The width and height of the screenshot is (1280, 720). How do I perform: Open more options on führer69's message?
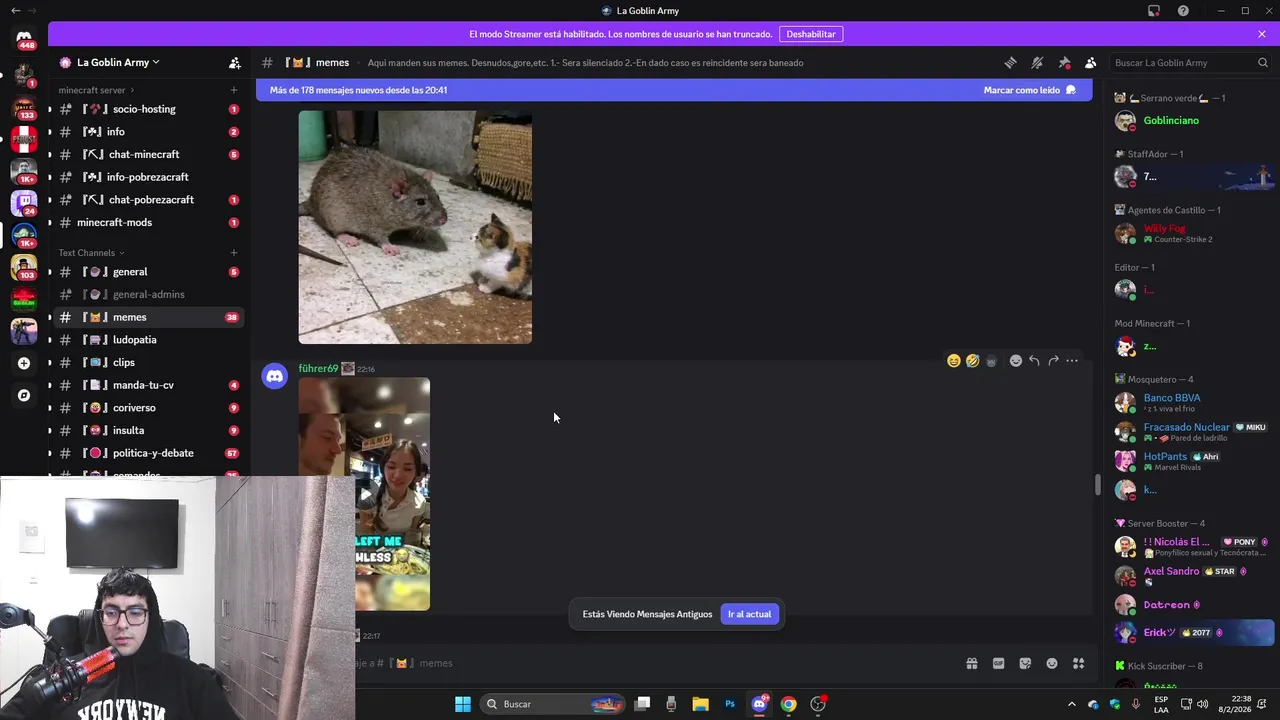point(1072,360)
